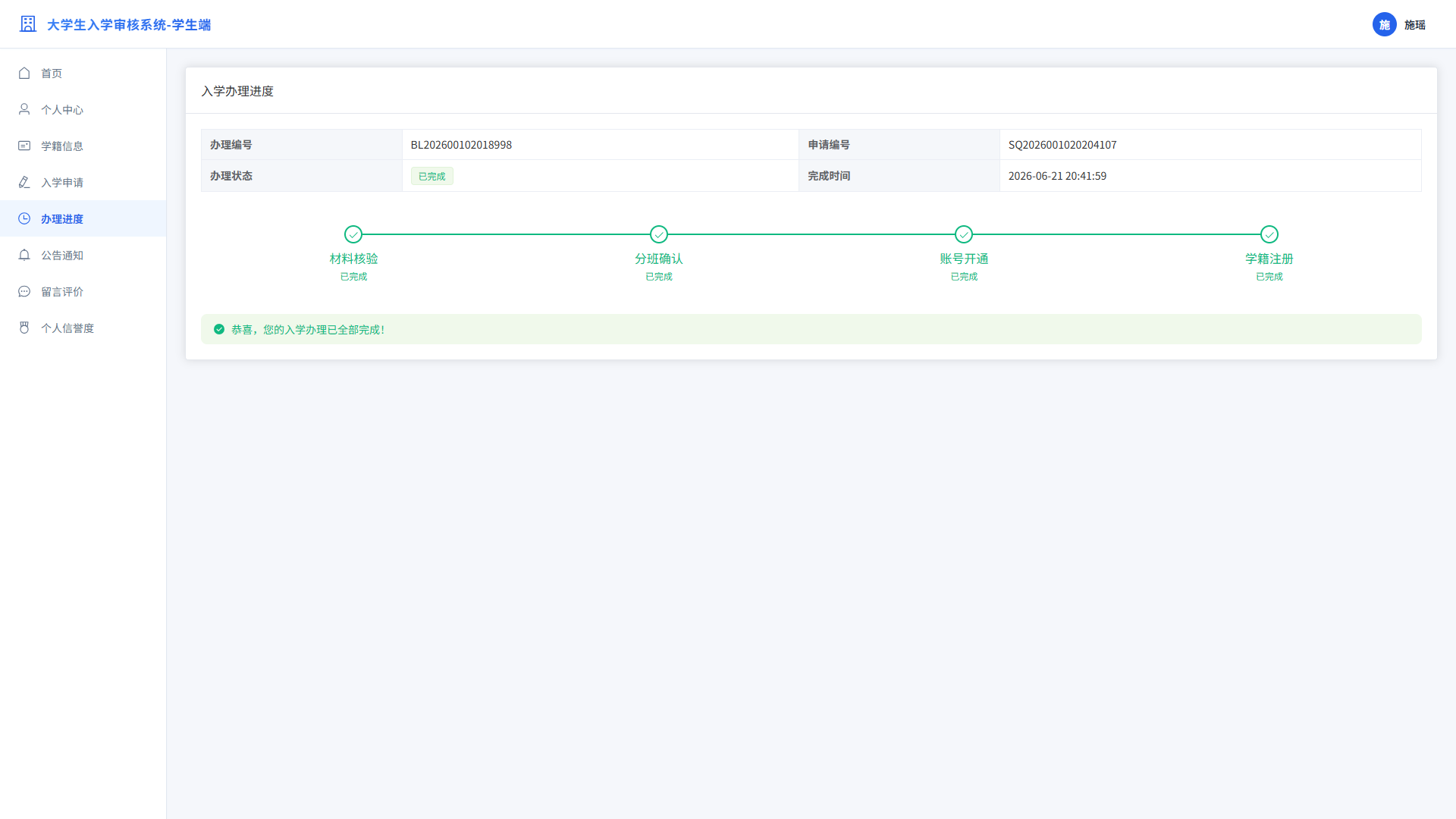
Task: Click the clock icon beside 办理进度
Action: click(24, 218)
